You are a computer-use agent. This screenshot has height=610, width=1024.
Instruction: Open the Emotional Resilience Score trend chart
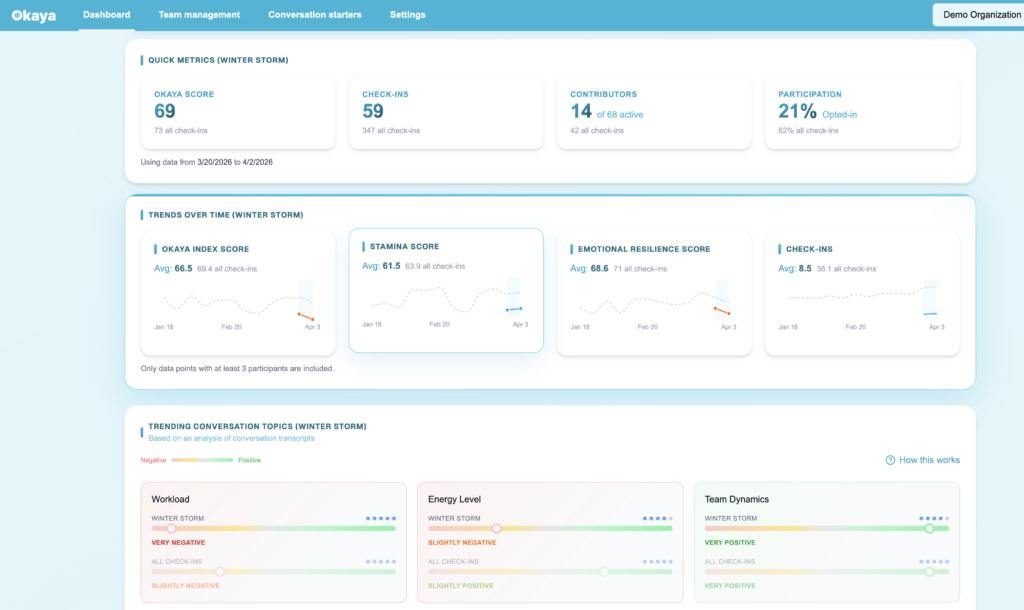pyautogui.click(x=654, y=293)
